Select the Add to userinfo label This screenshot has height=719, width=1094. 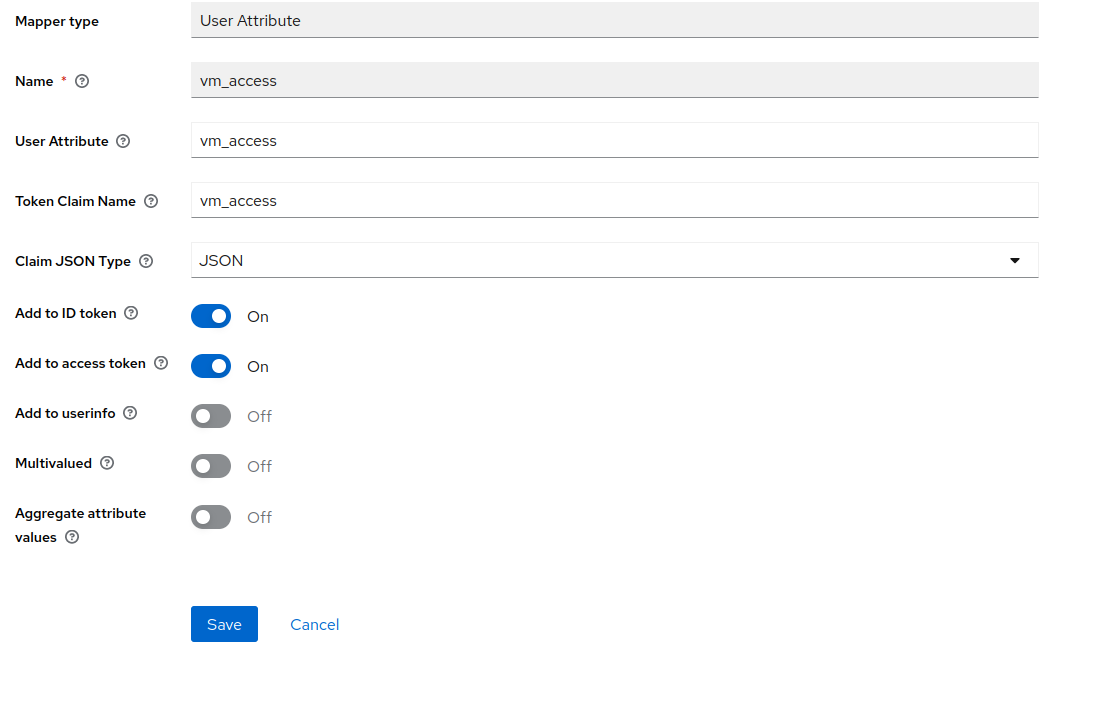[66, 413]
